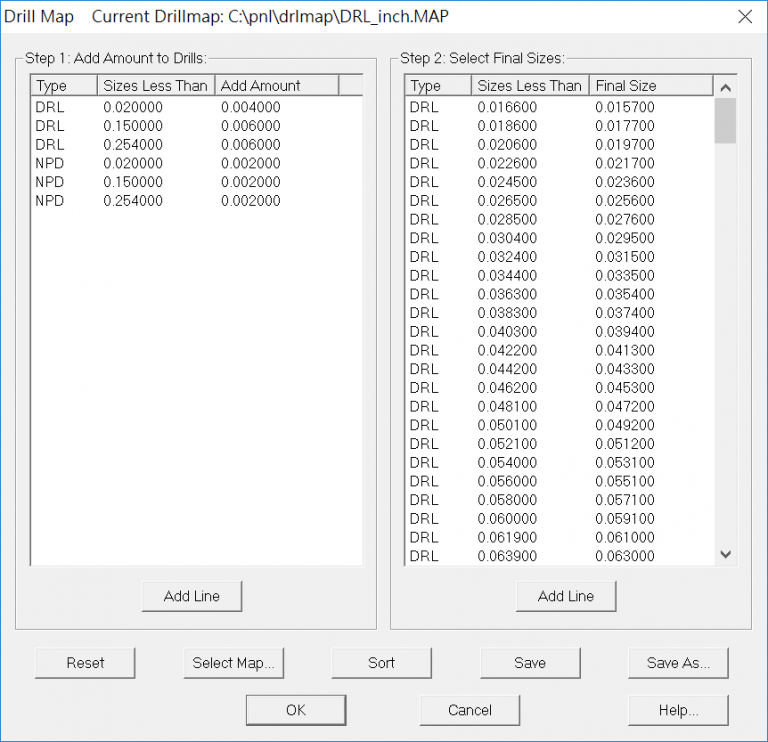Screen dimensions: 768x742
Task: Click Sizes Less Than value 0.016600
Action: [507, 107]
